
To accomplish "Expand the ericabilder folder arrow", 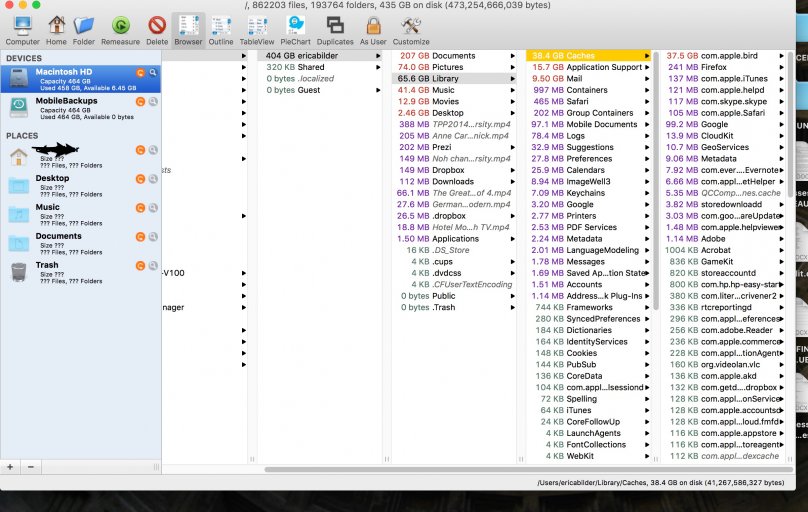I will click(x=378, y=56).
